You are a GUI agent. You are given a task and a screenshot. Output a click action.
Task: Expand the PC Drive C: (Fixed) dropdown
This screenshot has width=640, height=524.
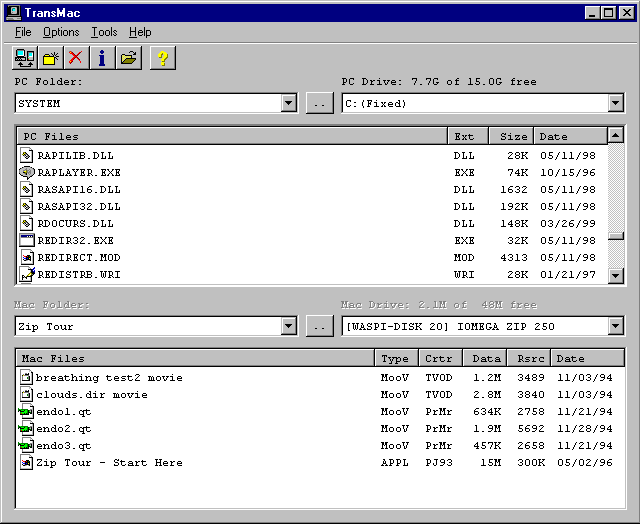click(616, 103)
